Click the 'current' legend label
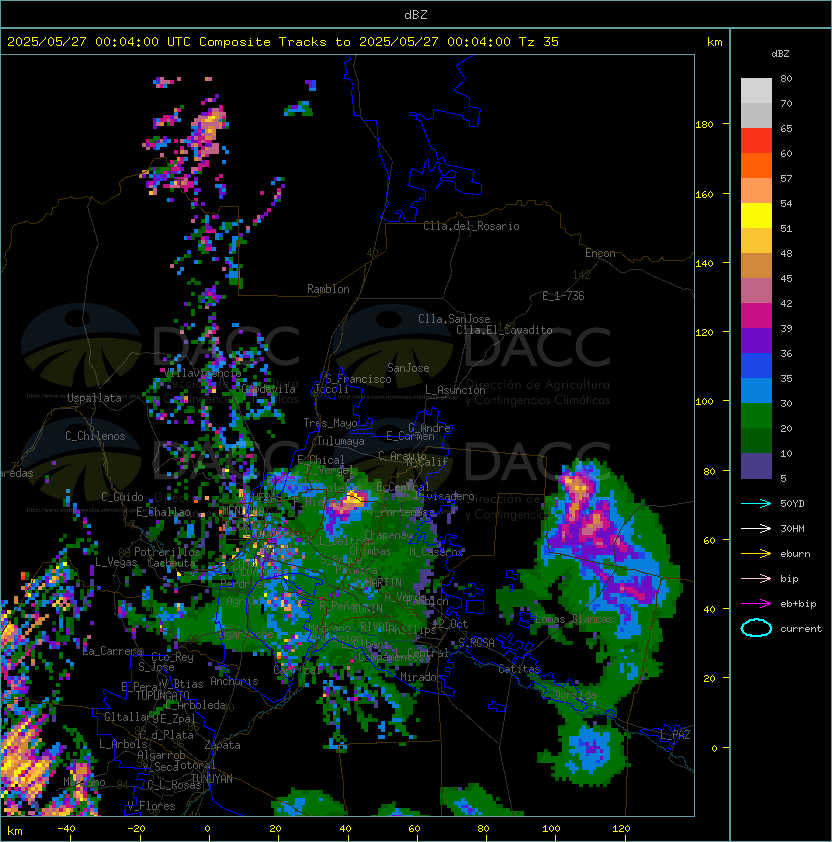 click(x=801, y=629)
